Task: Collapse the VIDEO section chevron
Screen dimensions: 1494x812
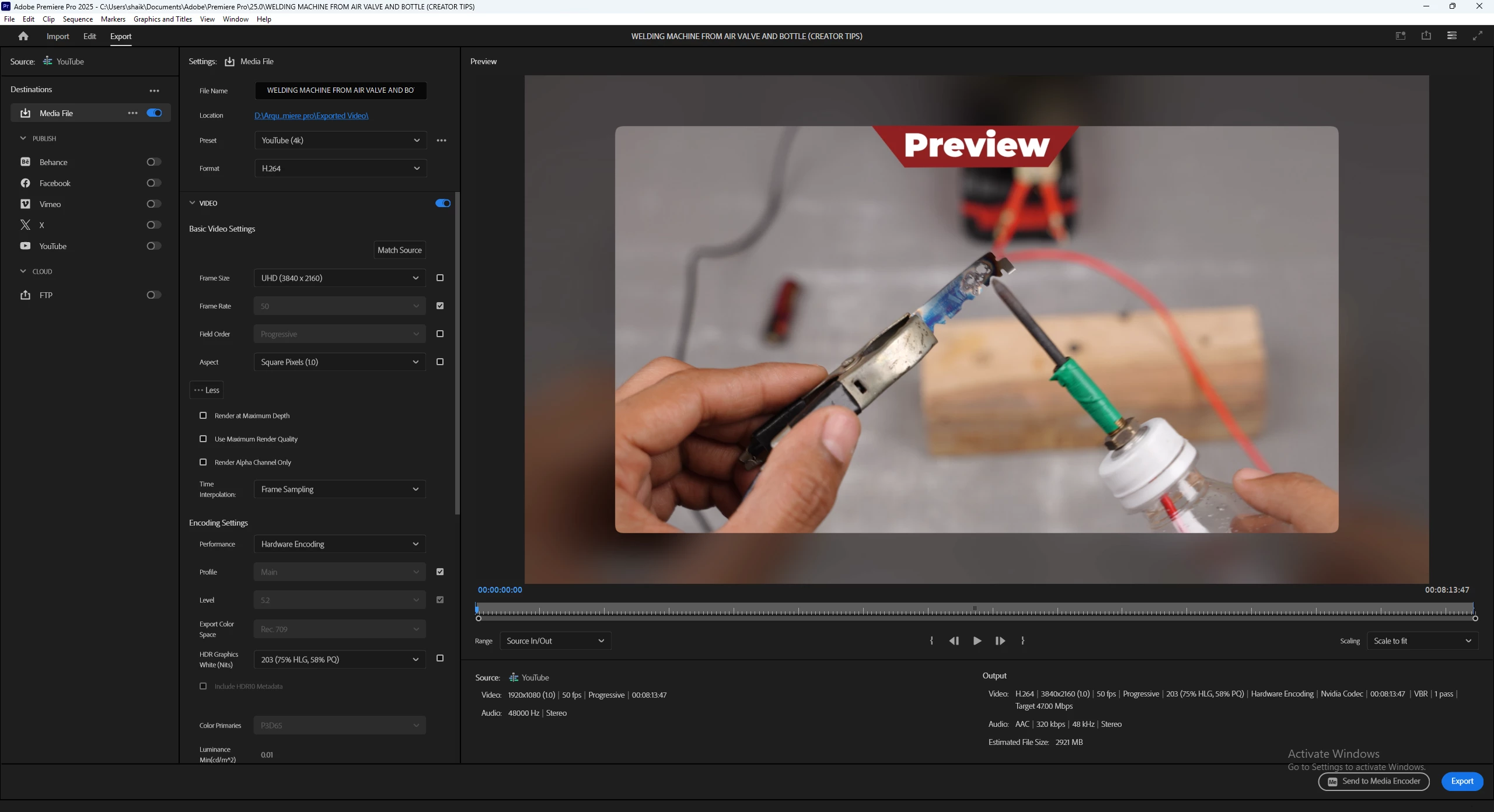Action: pos(193,203)
